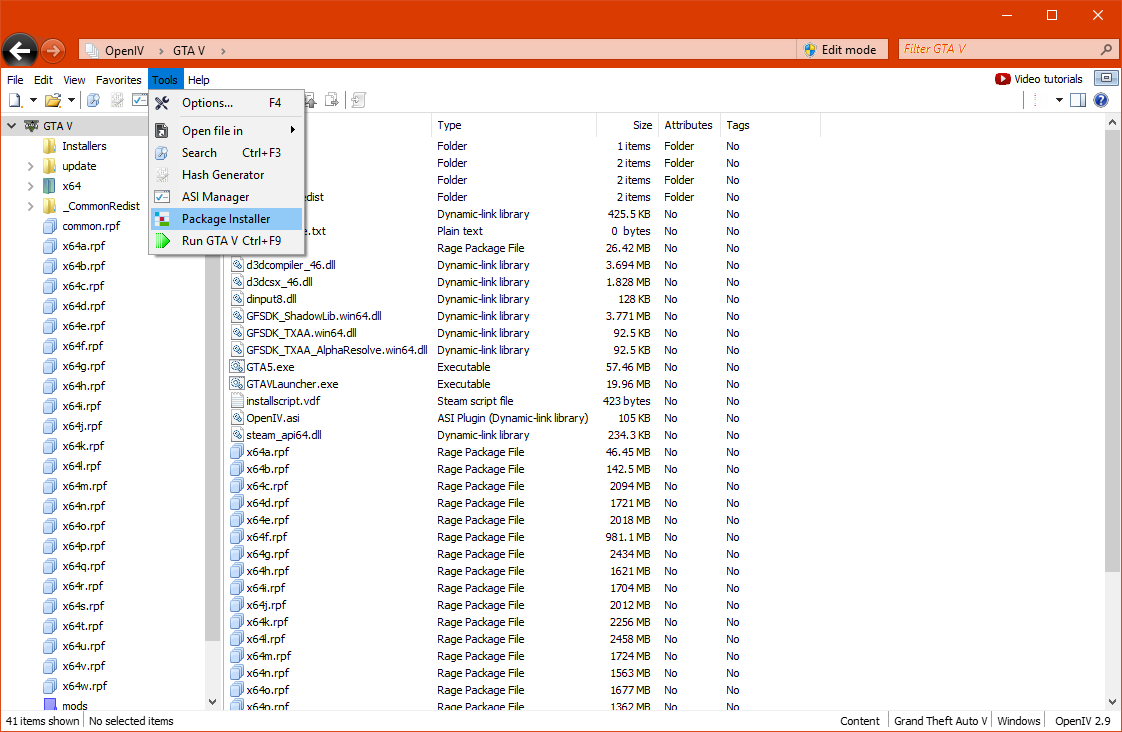Click the magnifier icon in the filter box
The height and width of the screenshot is (732, 1122).
[1106, 49]
